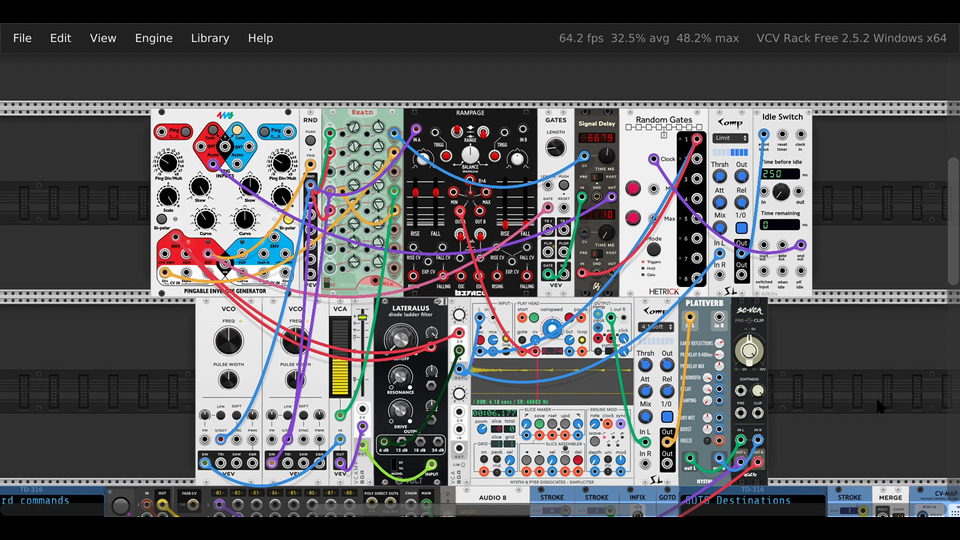Open the View menu
This screenshot has width=960, height=540.
103,38
